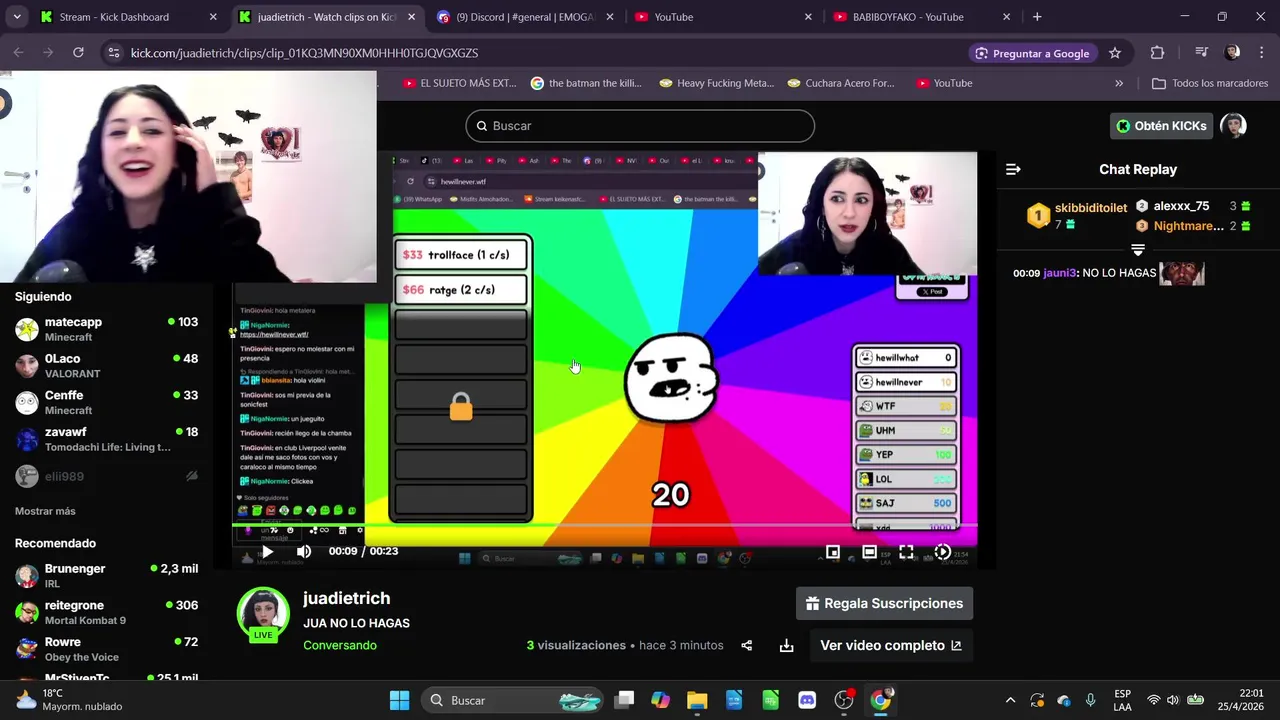This screenshot has width=1280, height=720.
Task: Open Cenffe channel in sidebar
Action: 106,402
